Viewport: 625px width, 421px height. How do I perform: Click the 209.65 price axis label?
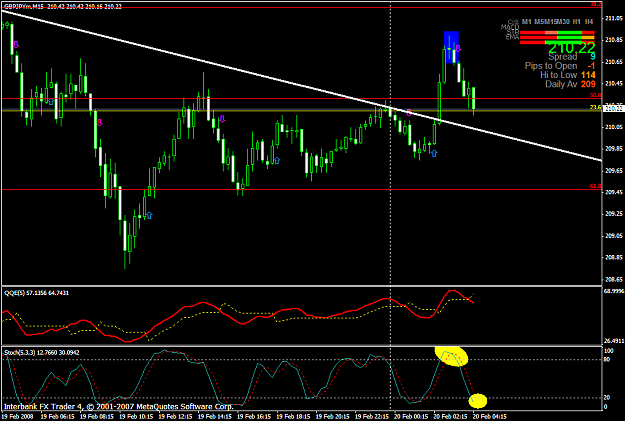[x=614, y=171]
